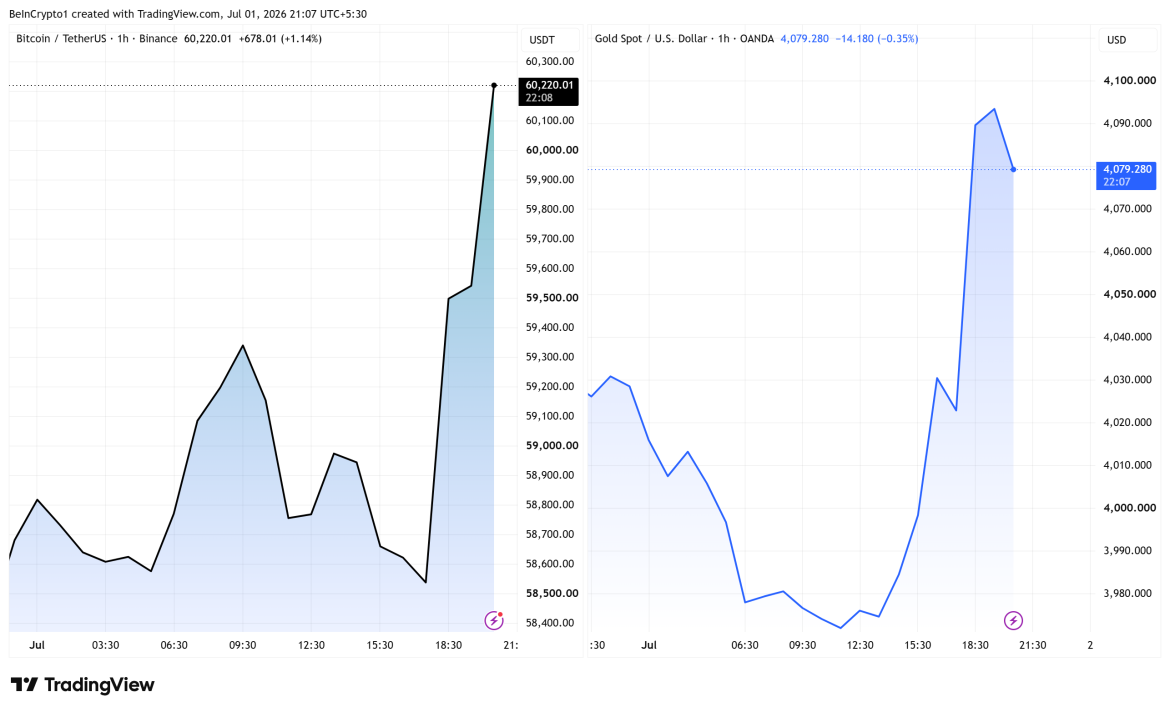Open the USD currency selector
The height and width of the screenshot is (712, 1170).
click(1127, 40)
